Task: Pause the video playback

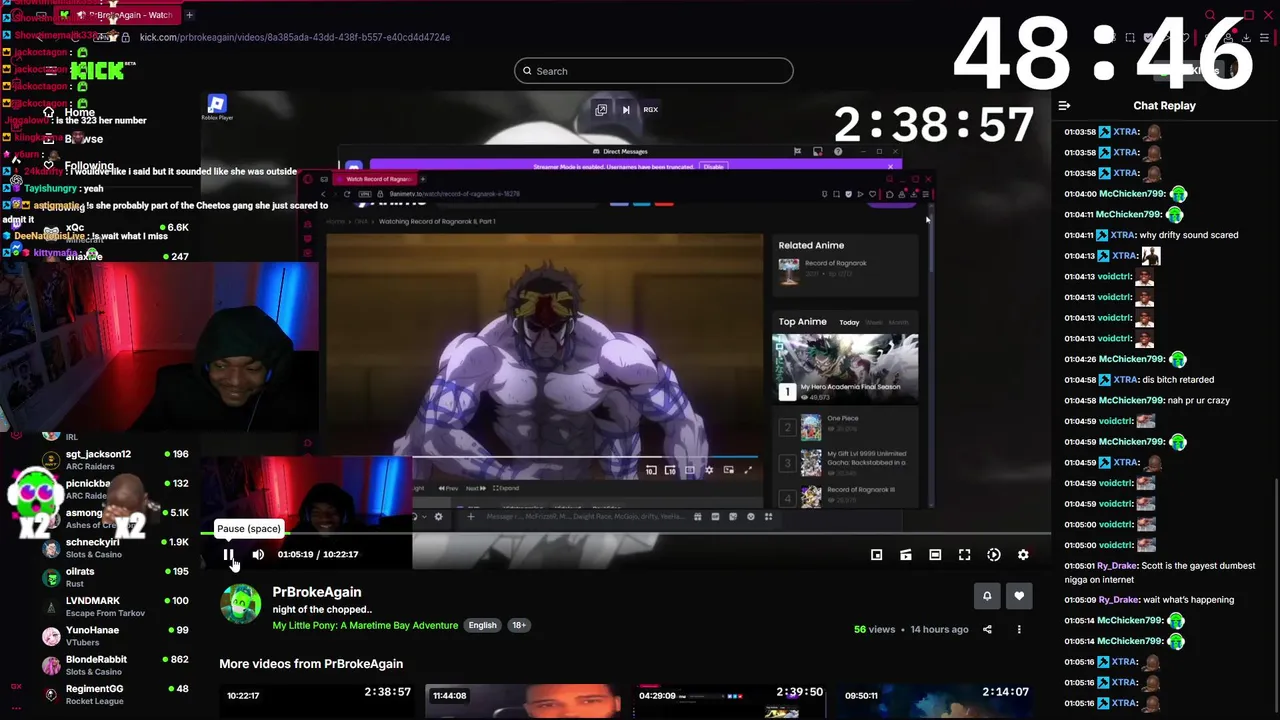Action: click(x=228, y=554)
